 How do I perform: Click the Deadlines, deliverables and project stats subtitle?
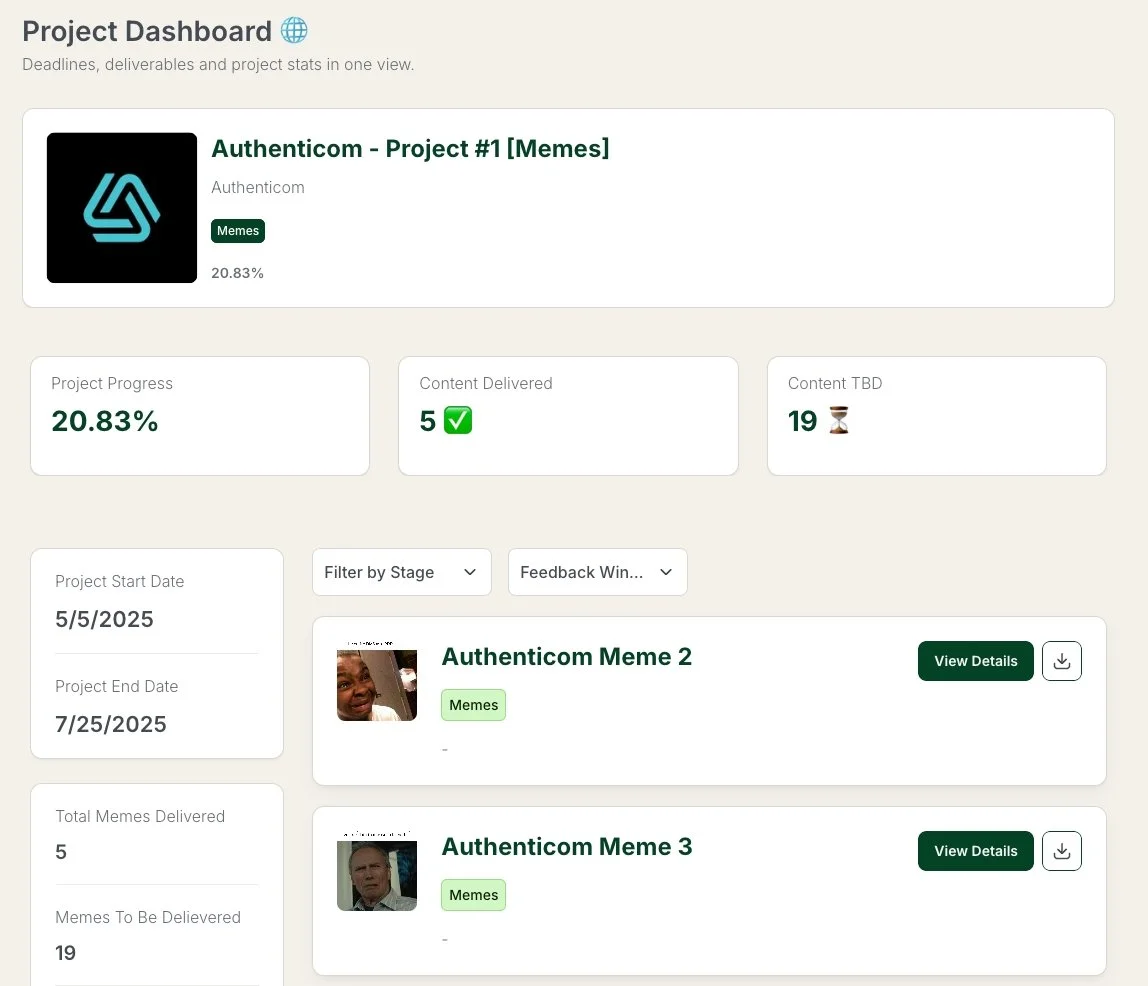(218, 64)
